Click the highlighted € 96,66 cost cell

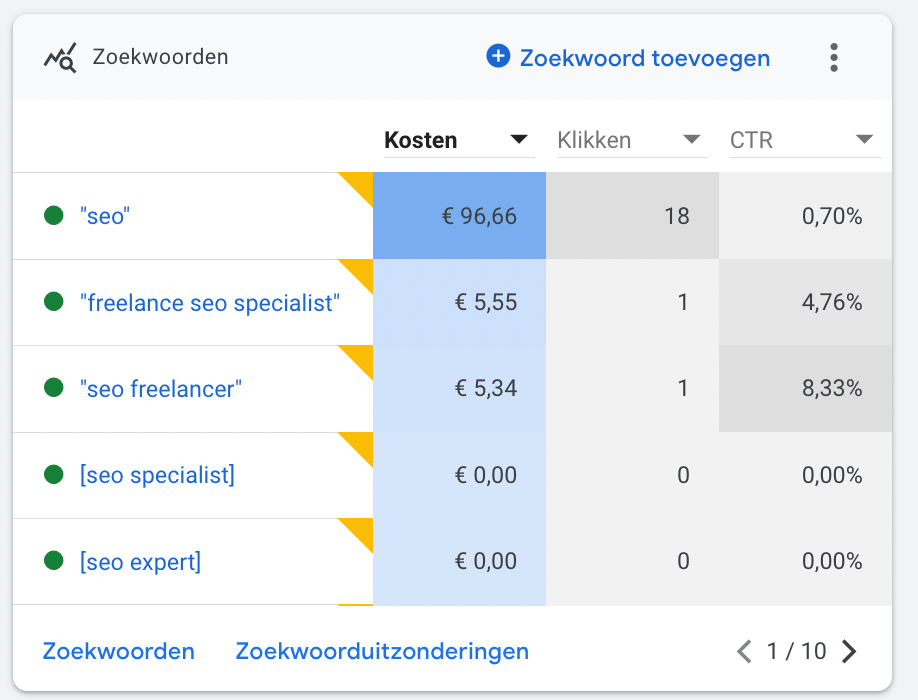[460, 216]
